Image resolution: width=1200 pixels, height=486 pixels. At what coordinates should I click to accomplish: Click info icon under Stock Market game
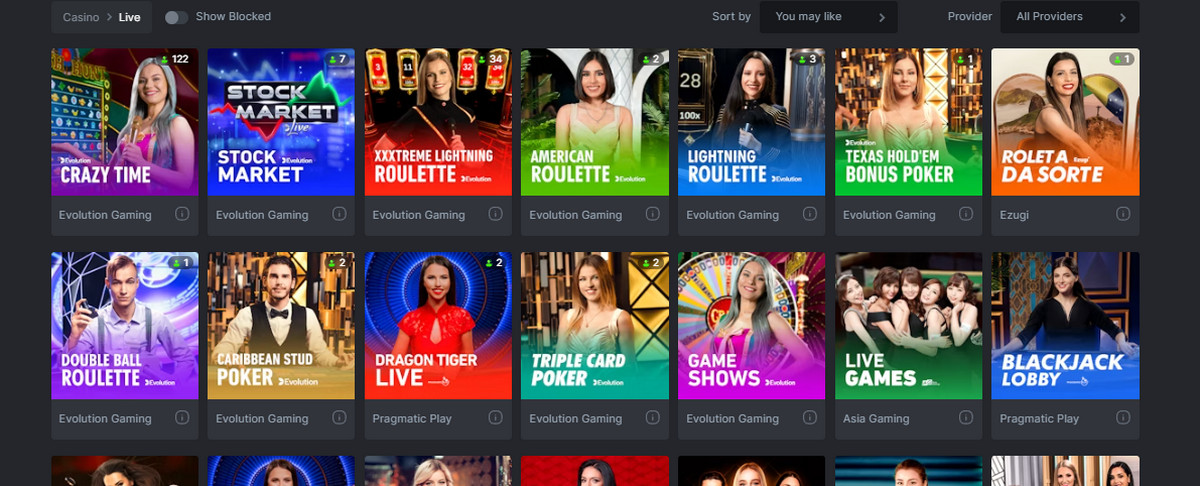[x=339, y=214]
